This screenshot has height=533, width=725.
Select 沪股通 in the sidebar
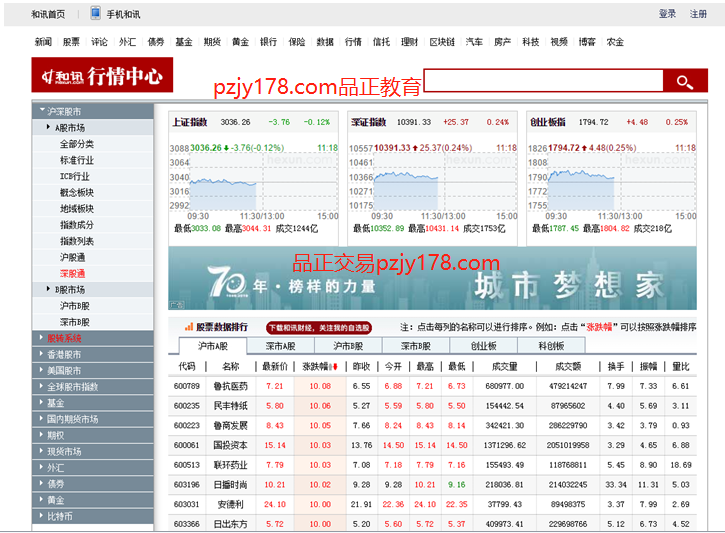(73, 257)
